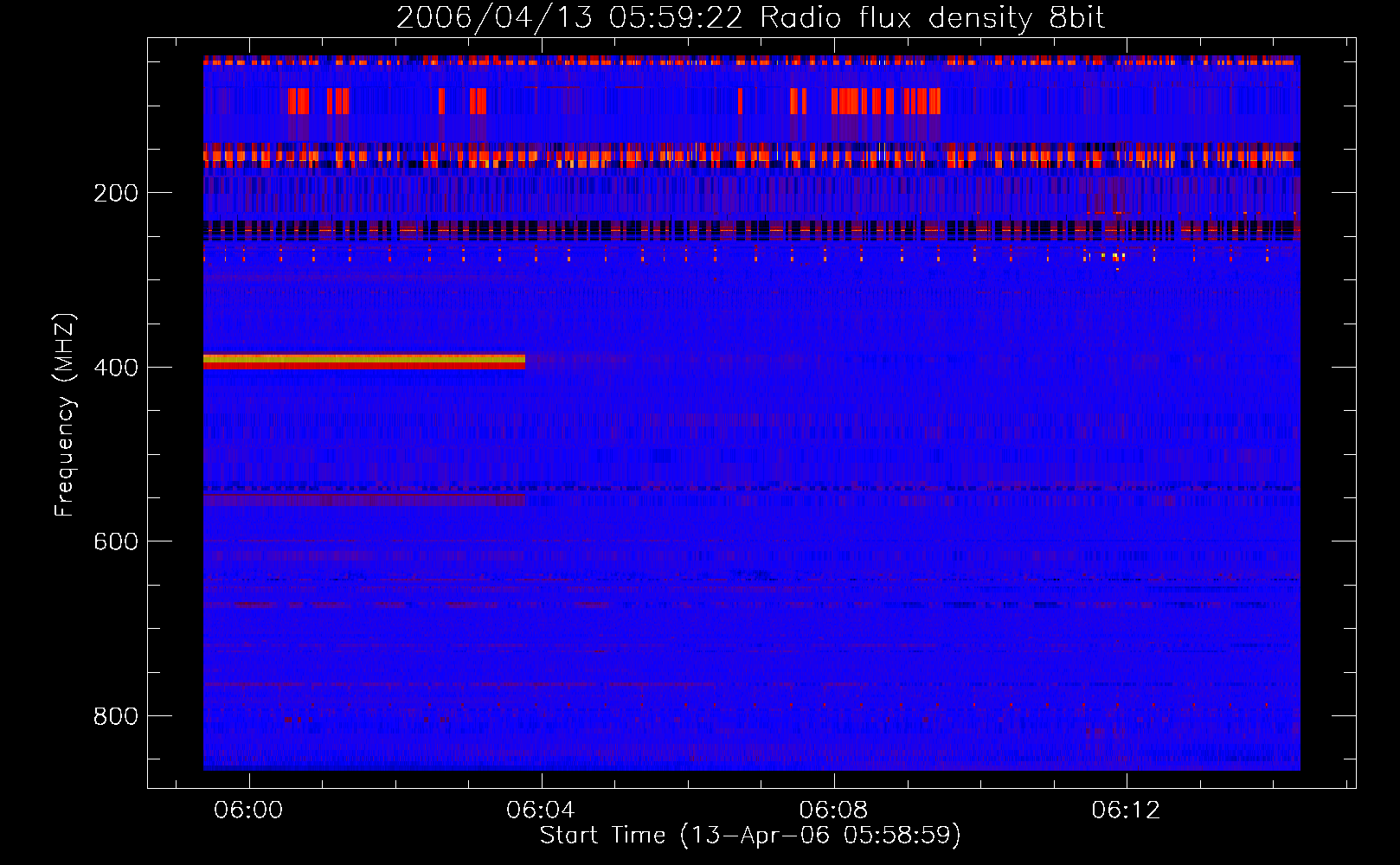Click the 400 frequency tick label
Viewport: 1400px width, 865px height.
coord(116,368)
